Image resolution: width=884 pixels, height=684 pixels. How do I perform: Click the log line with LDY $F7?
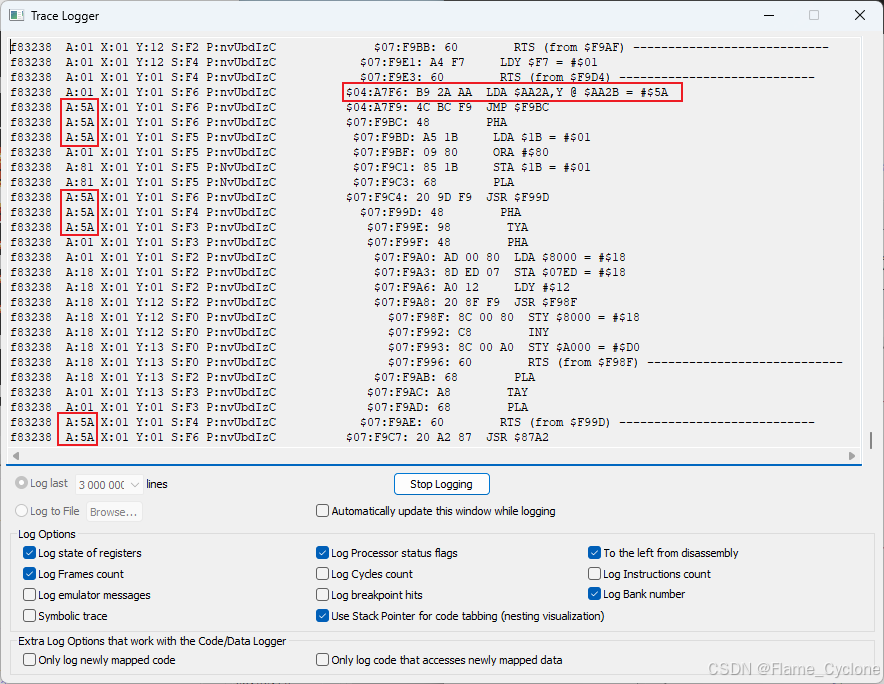tap(304, 62)
